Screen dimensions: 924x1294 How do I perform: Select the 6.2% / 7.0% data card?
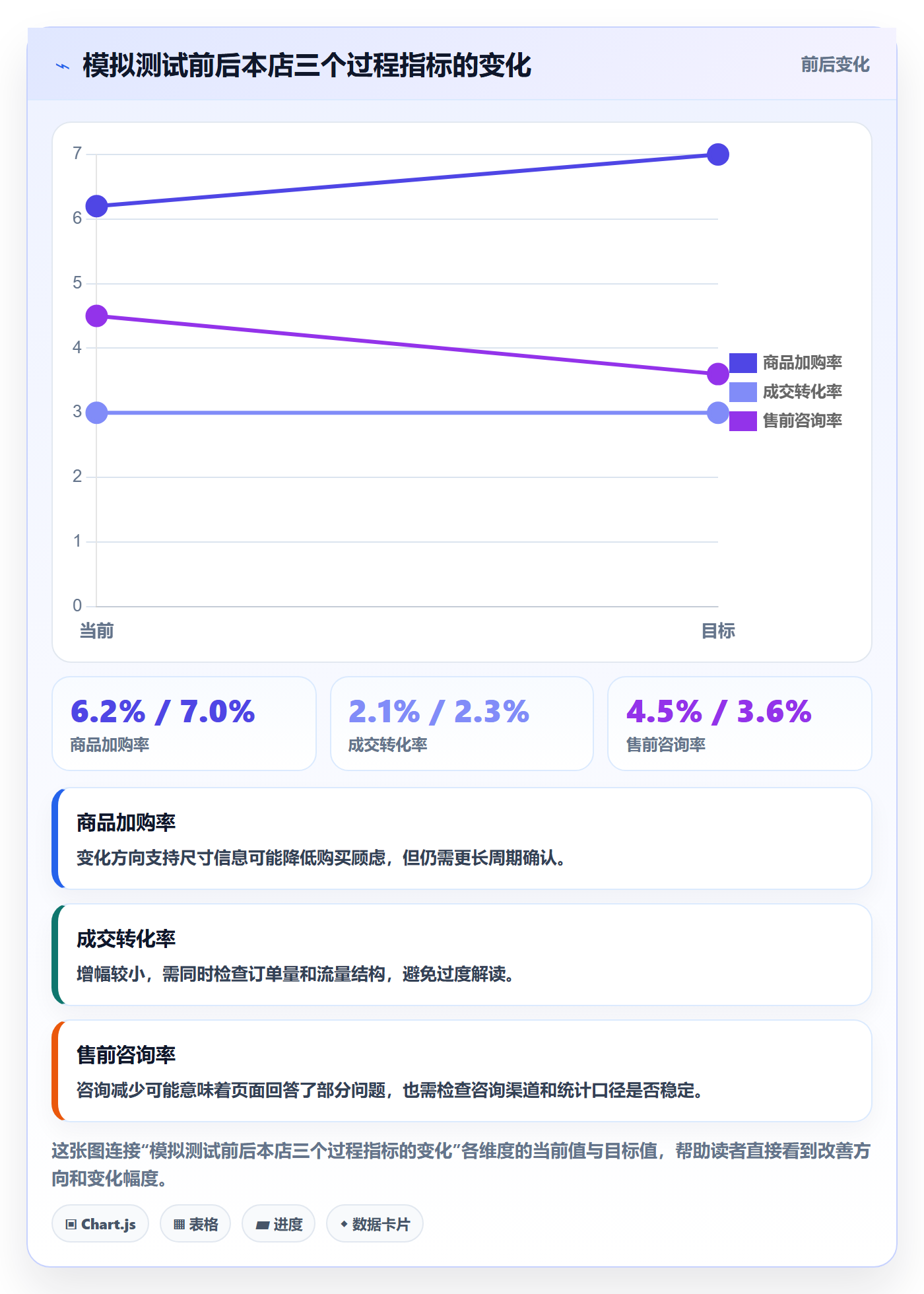point(184,724)
